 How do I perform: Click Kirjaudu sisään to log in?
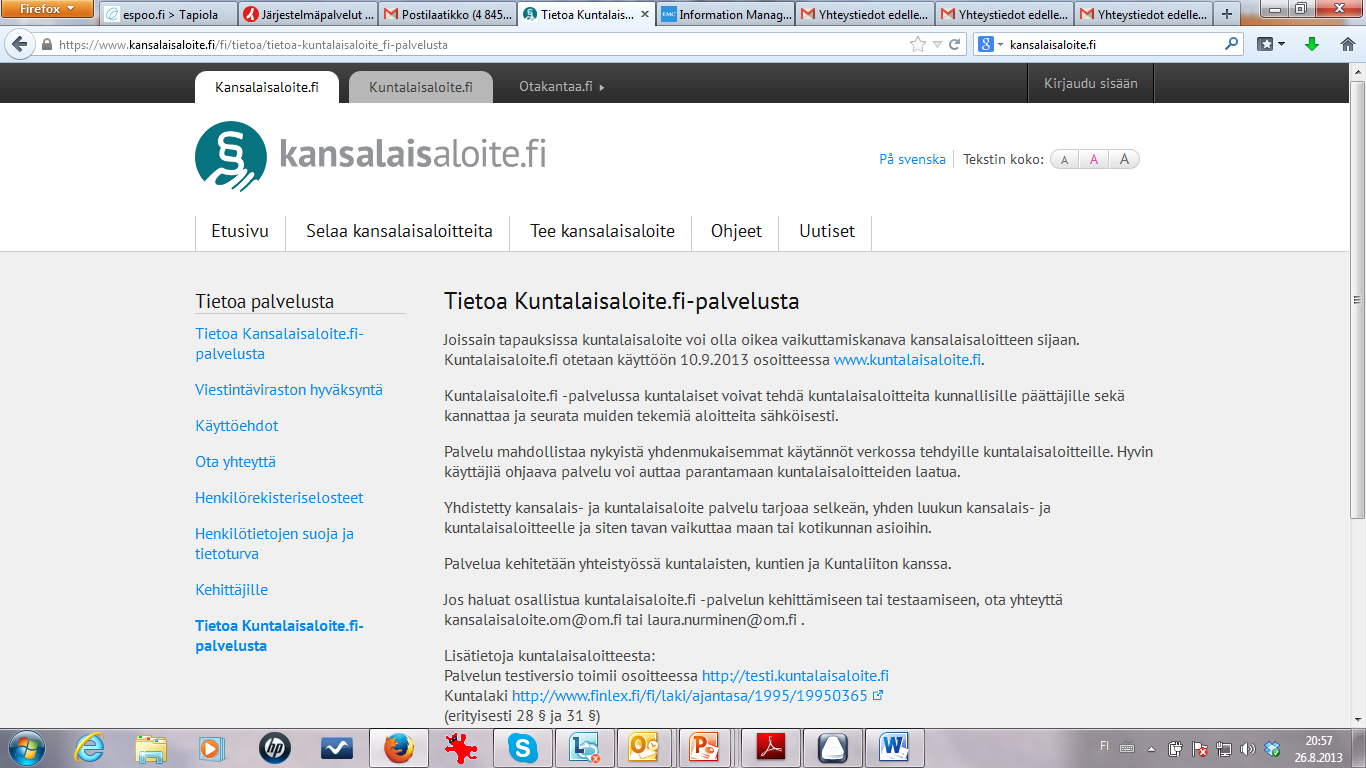click(1091, 84)
